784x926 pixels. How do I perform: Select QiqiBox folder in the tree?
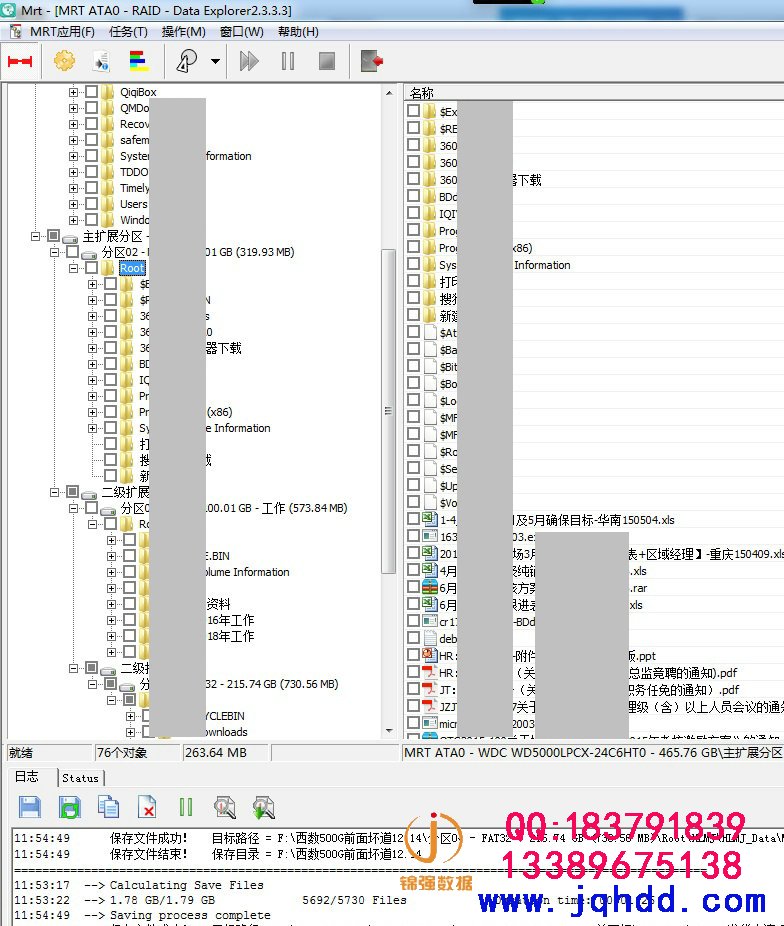click(138, 92)
